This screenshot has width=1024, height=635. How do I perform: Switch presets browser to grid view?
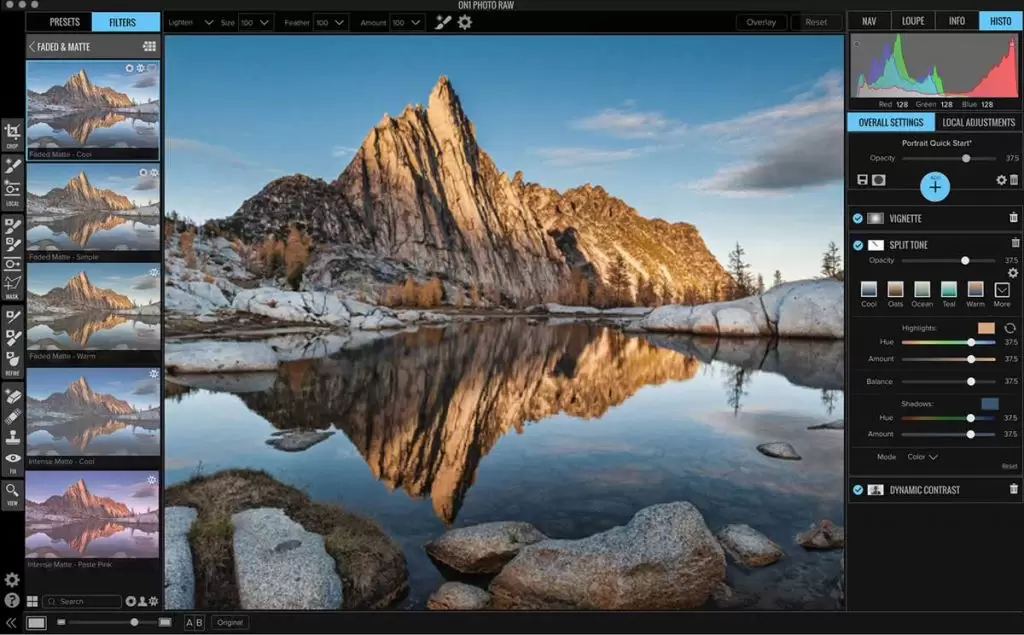(150, 46)
